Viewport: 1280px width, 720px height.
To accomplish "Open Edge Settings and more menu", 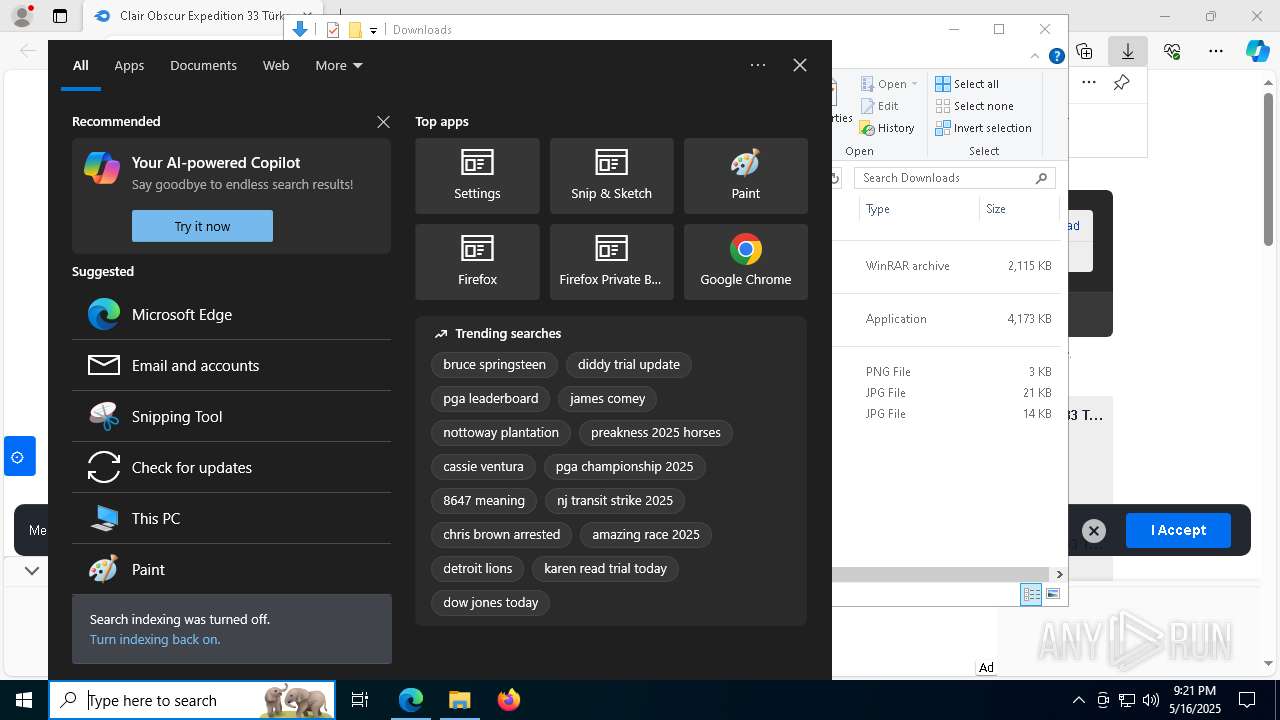I will (1216, 51).
